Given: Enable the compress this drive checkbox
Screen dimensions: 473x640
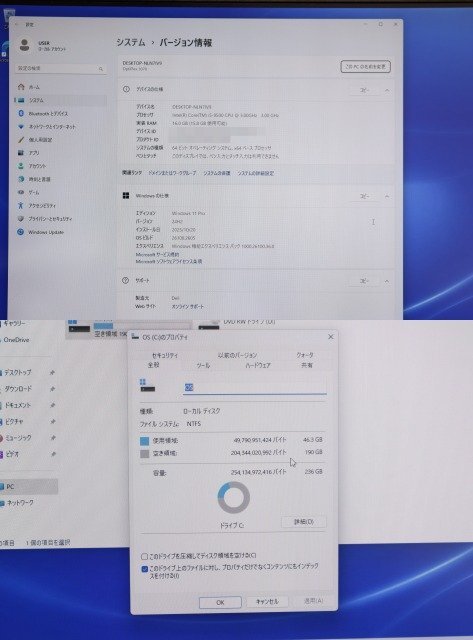Looking at the screenshot, I should click(144, 556).
